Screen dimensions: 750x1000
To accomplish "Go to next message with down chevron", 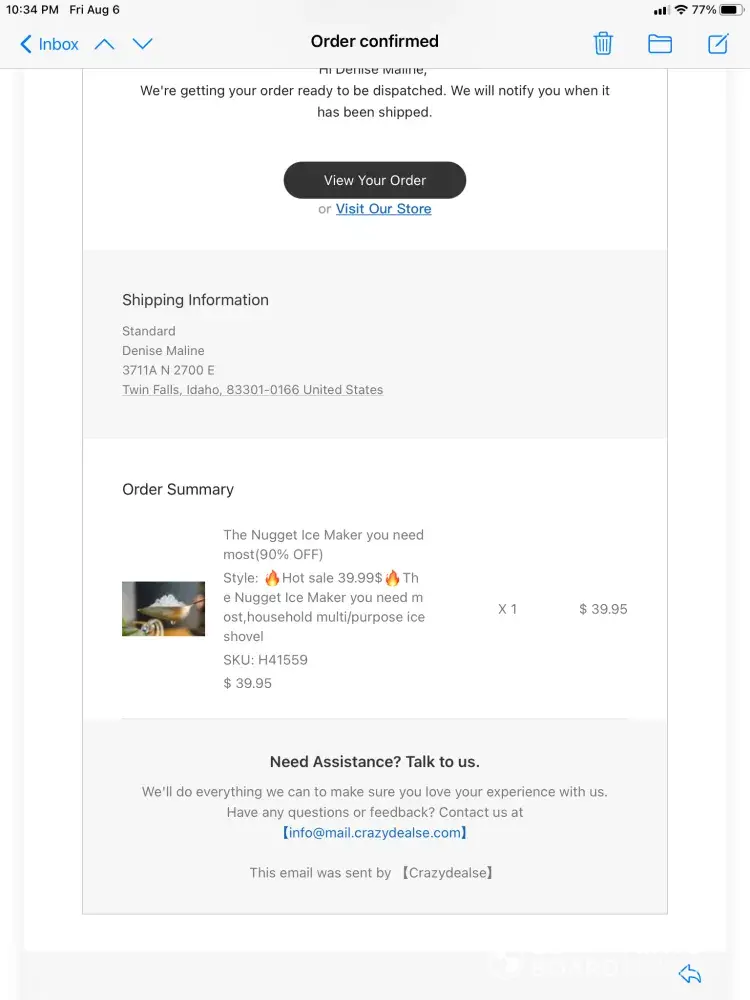I will 142,44.
